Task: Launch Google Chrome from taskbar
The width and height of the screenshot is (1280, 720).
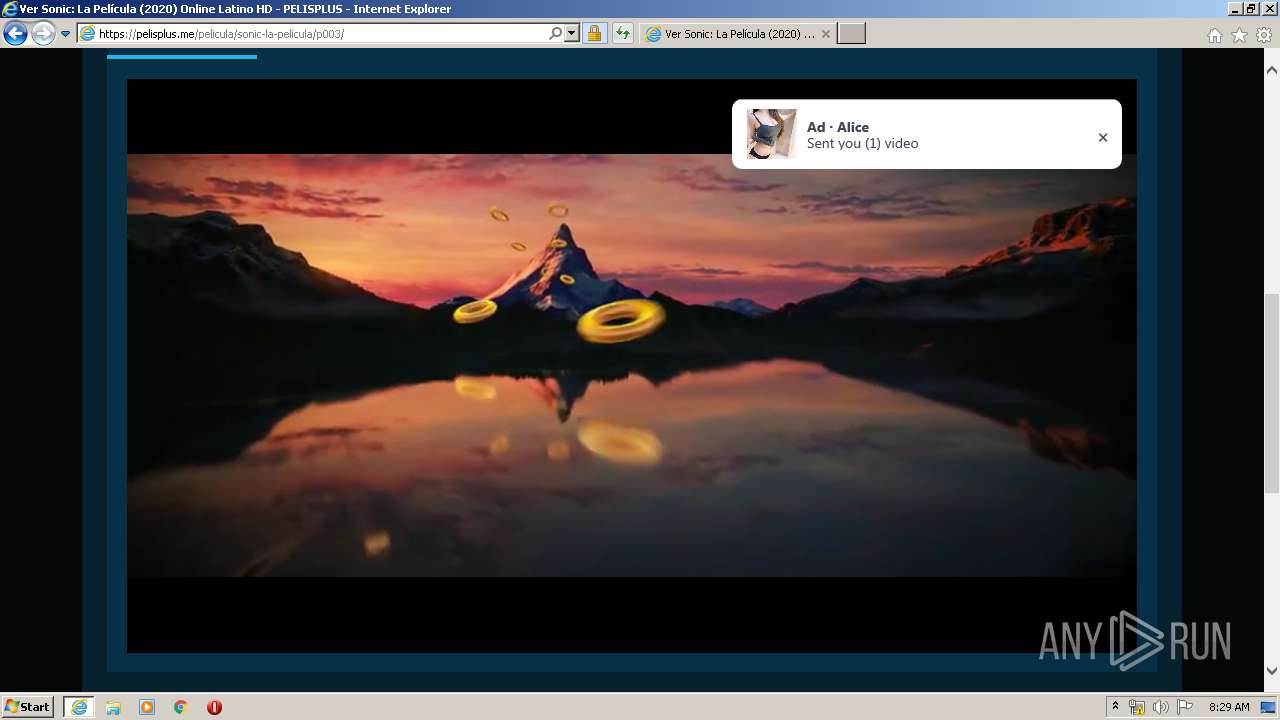Action: [x=180, y=707]
